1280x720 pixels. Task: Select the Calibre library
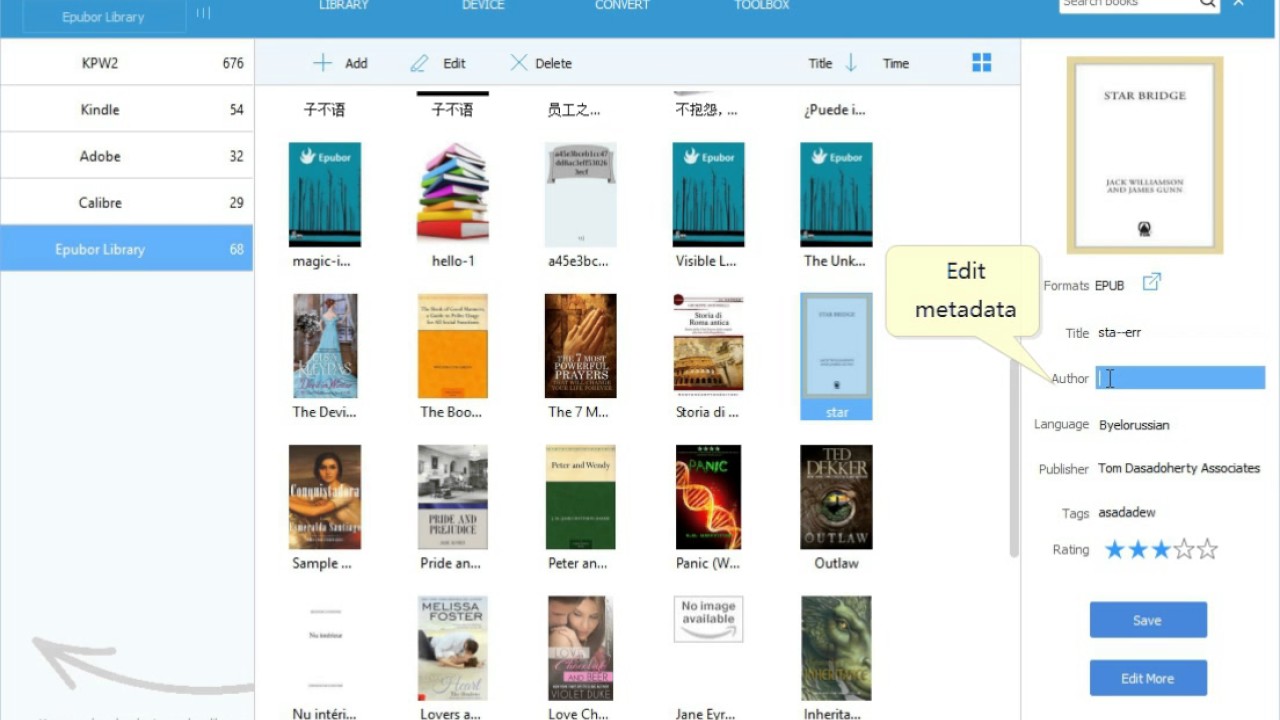[x=126, y=202]
